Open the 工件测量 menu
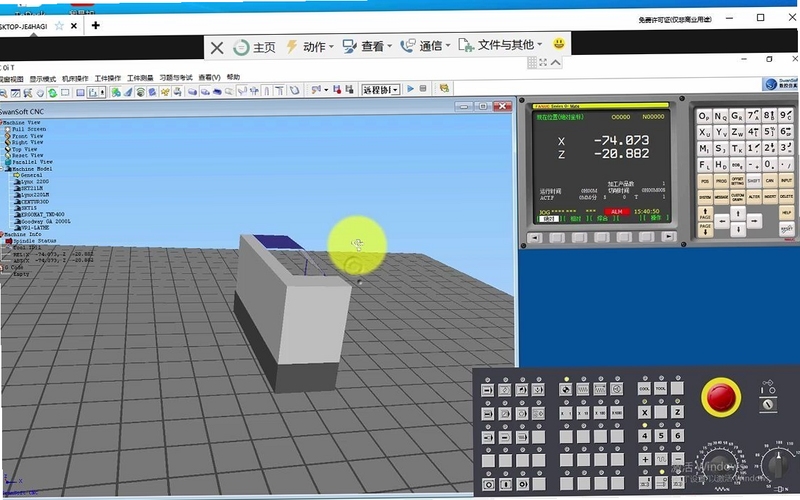This screenshot has width=800, height=500. point(140,78)
